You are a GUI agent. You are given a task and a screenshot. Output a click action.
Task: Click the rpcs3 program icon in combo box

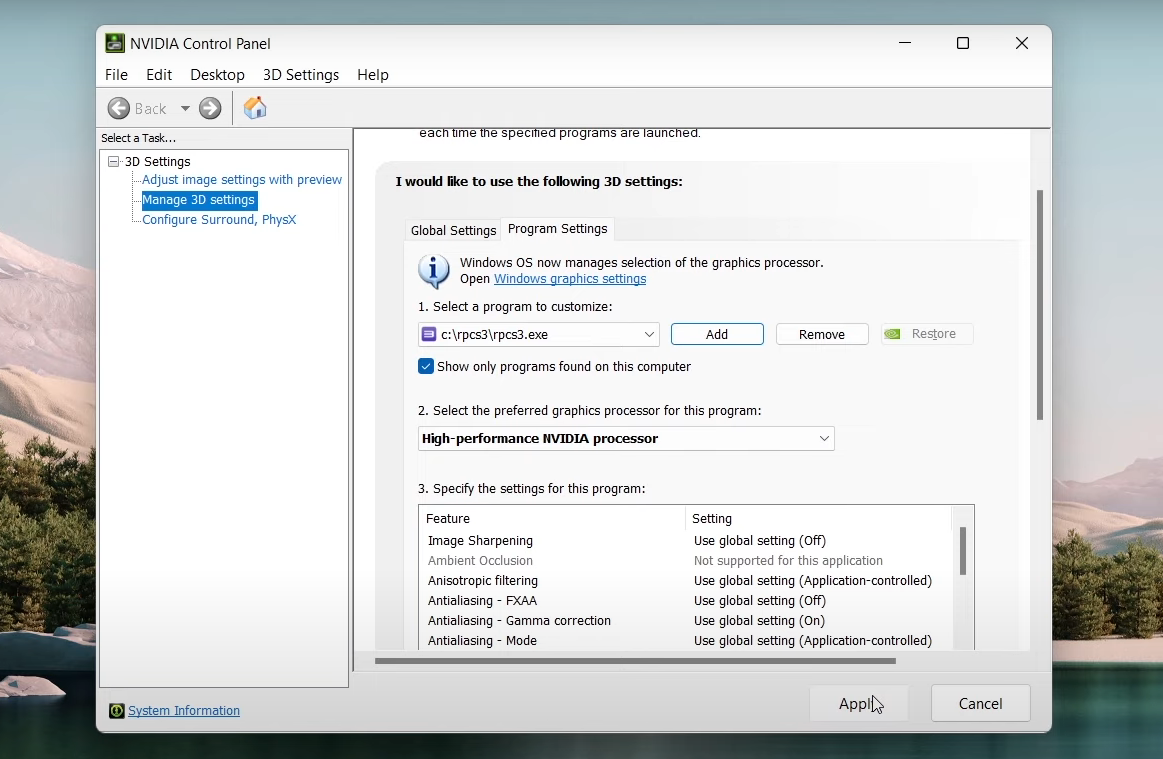point(429,335)
